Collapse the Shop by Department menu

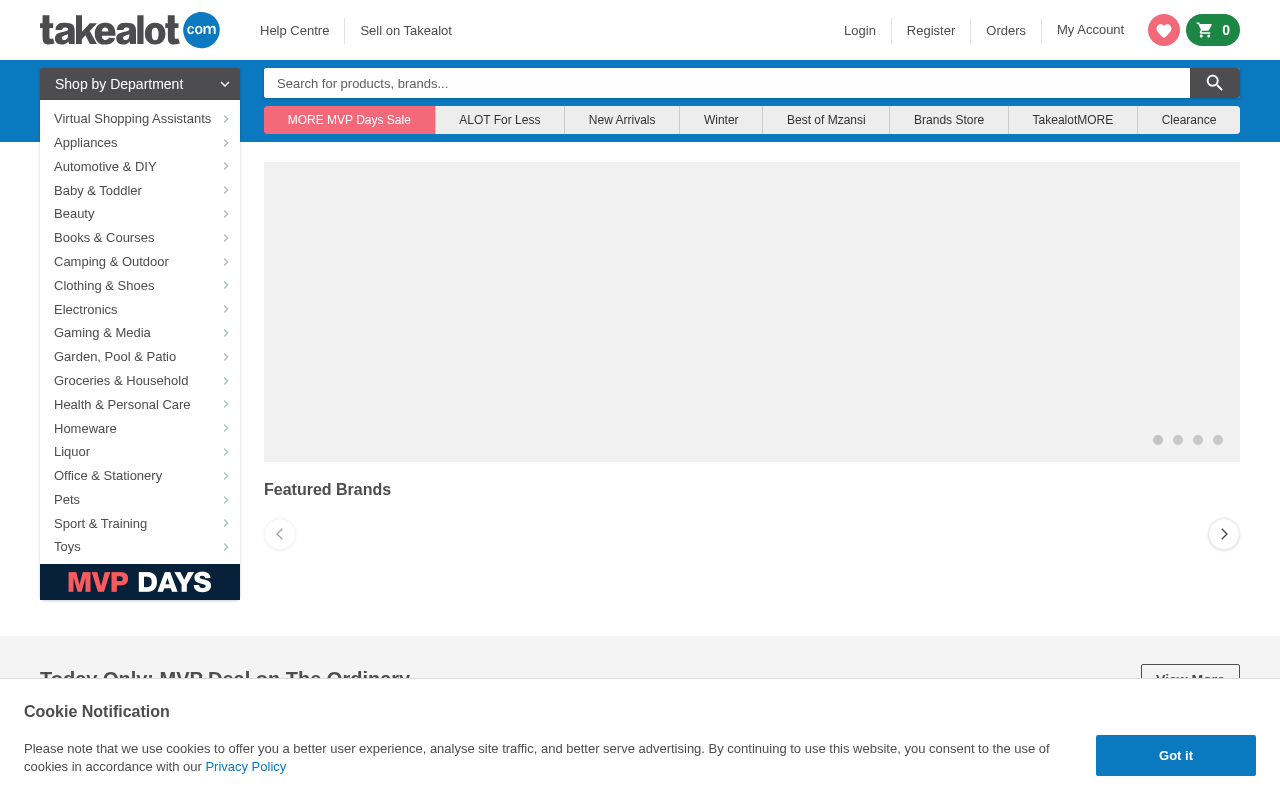[140, 84]
